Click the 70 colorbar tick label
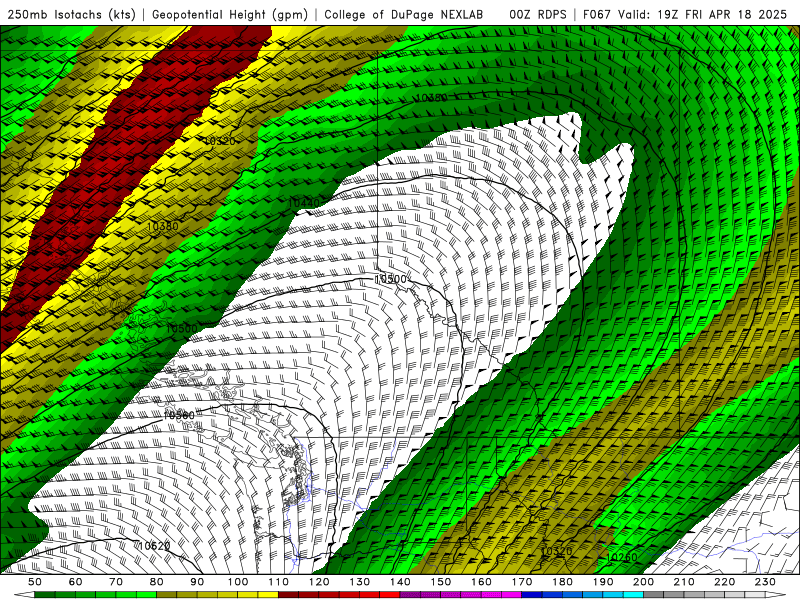 coord(116,582)
